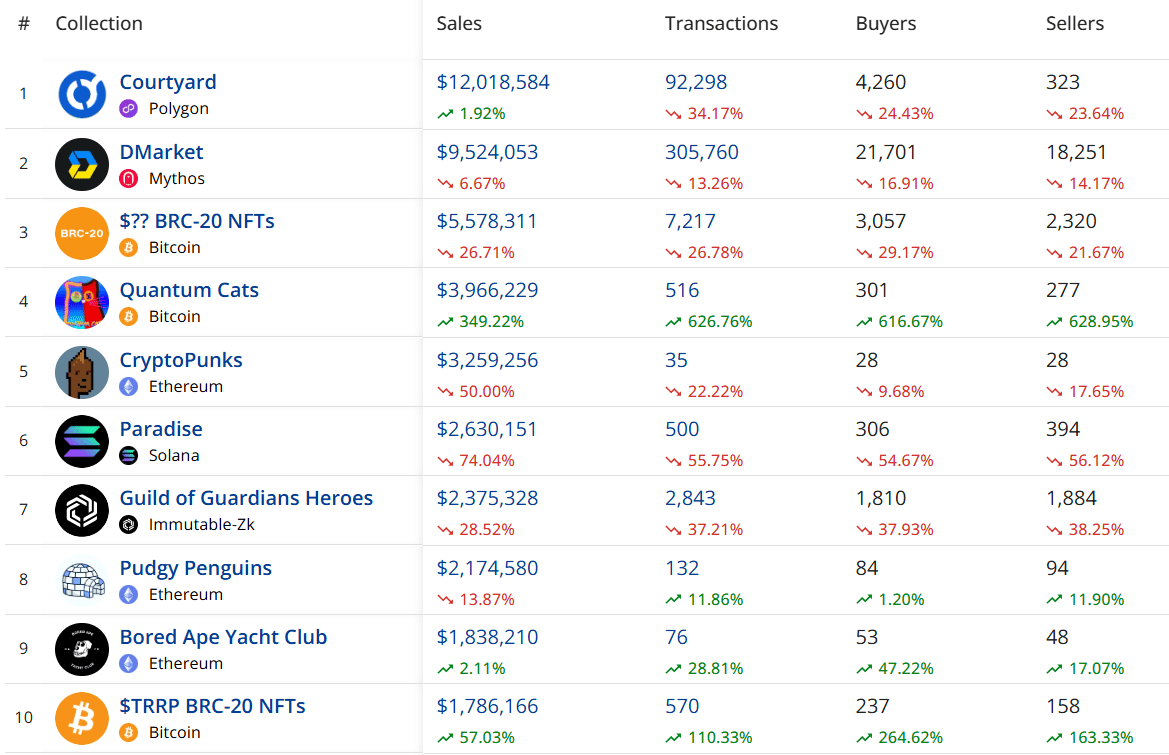Open Paradise's $2,630,151 sales figure
The image size is (1169, 755).
486,429
